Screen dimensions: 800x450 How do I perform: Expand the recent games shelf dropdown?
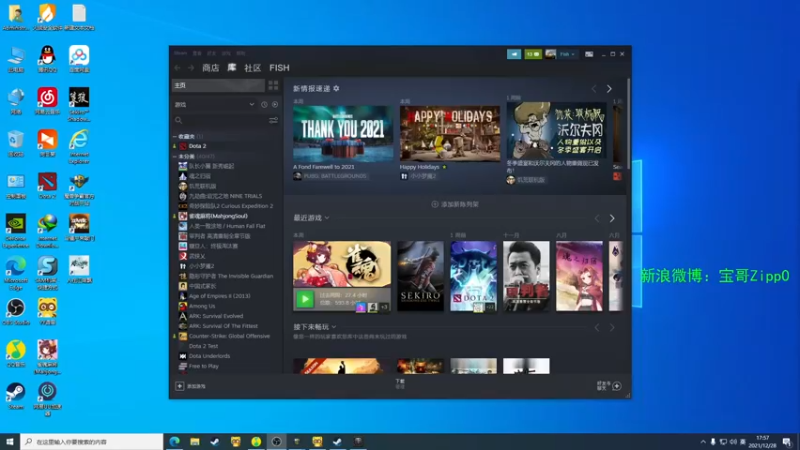[x=328, y=218]
